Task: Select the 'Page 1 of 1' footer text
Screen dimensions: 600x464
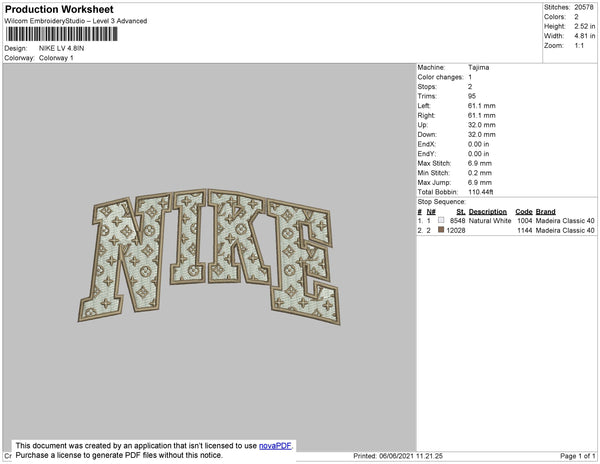Action: tap(578, 456)
